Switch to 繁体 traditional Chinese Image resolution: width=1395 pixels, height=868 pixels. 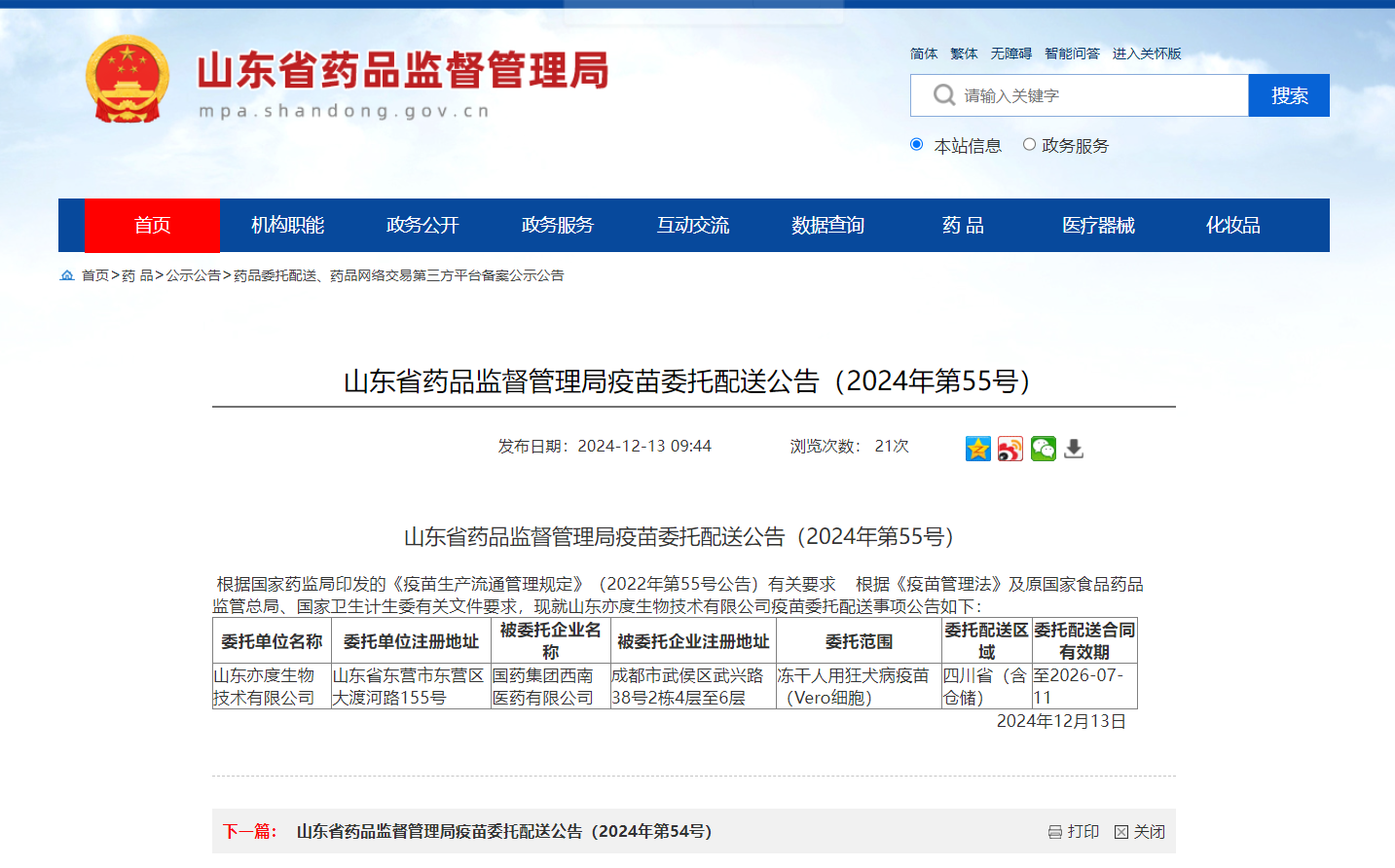point(964,54)
